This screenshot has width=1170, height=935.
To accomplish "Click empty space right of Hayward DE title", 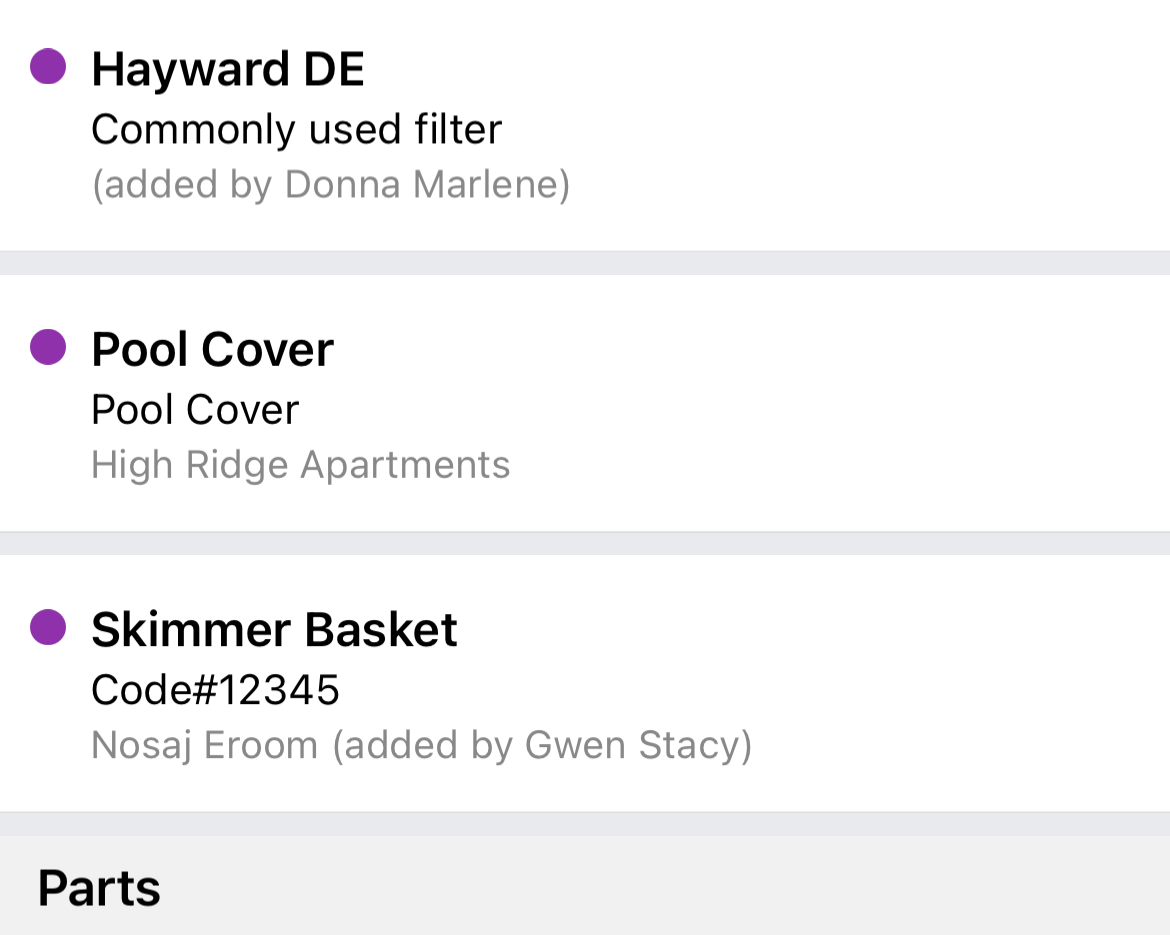I will (760, 69).
